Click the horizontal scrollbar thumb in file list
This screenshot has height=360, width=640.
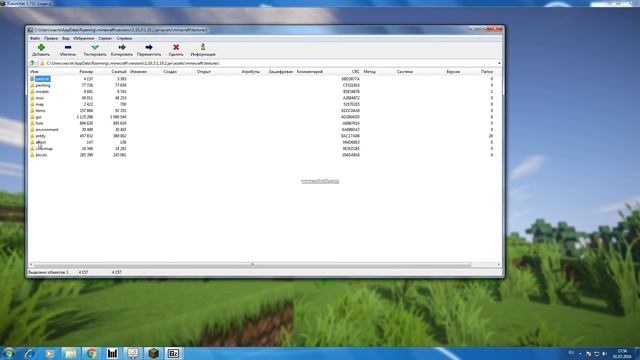252,264
